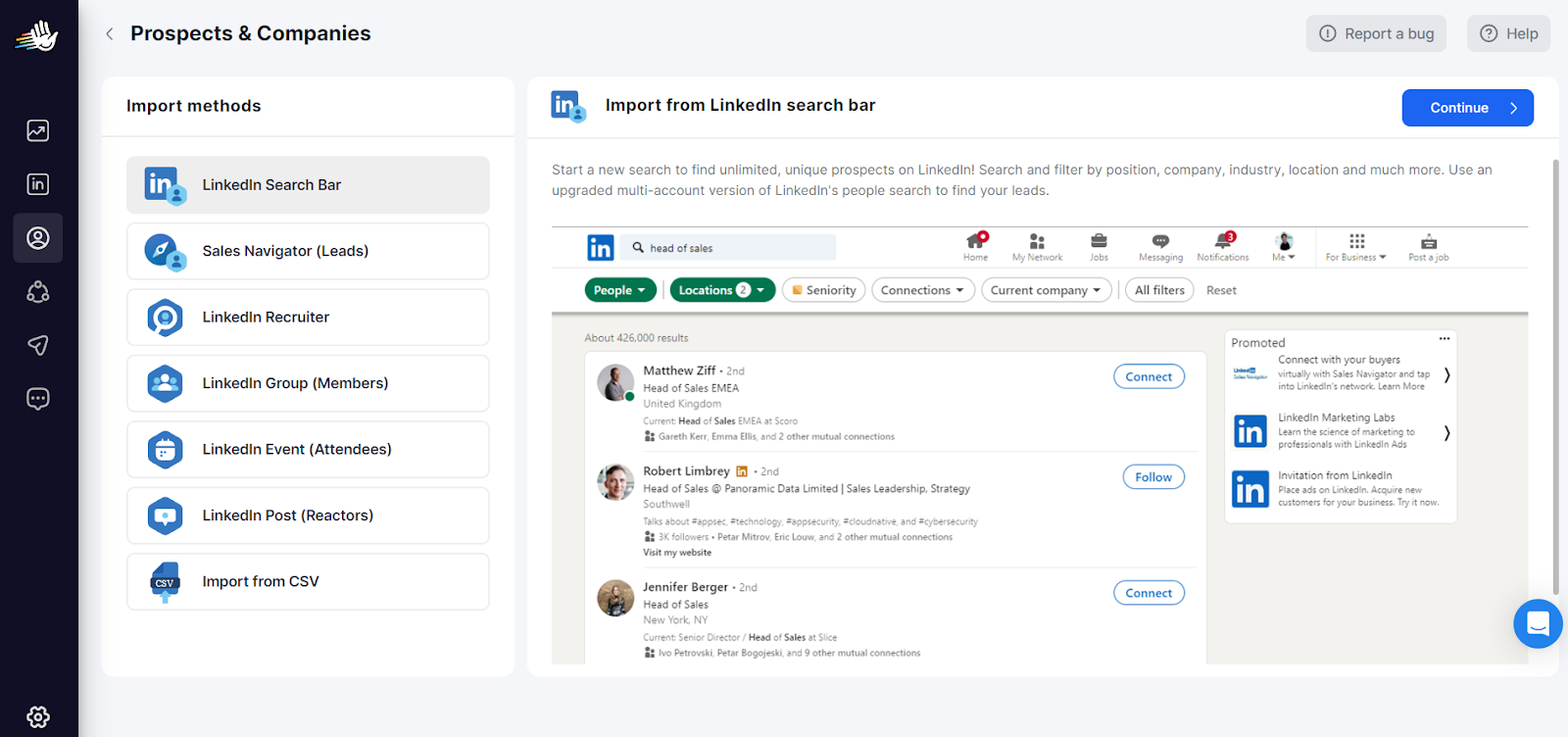Open Robert Limbrey's name link
1568x737 pixels.
tap(686, 471)
